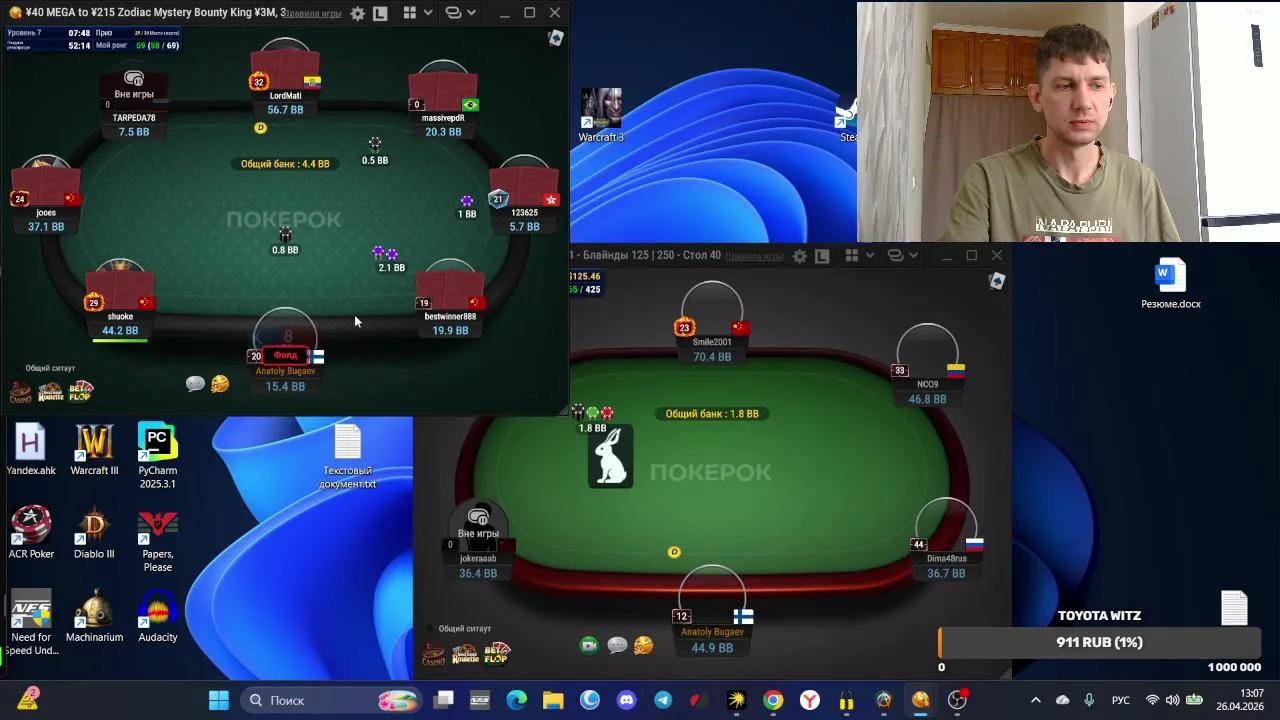Click TOYOTA WITZ donation progress bar
The image size is (1280, 720).
pyautogui.click(x=1099, y=643)
